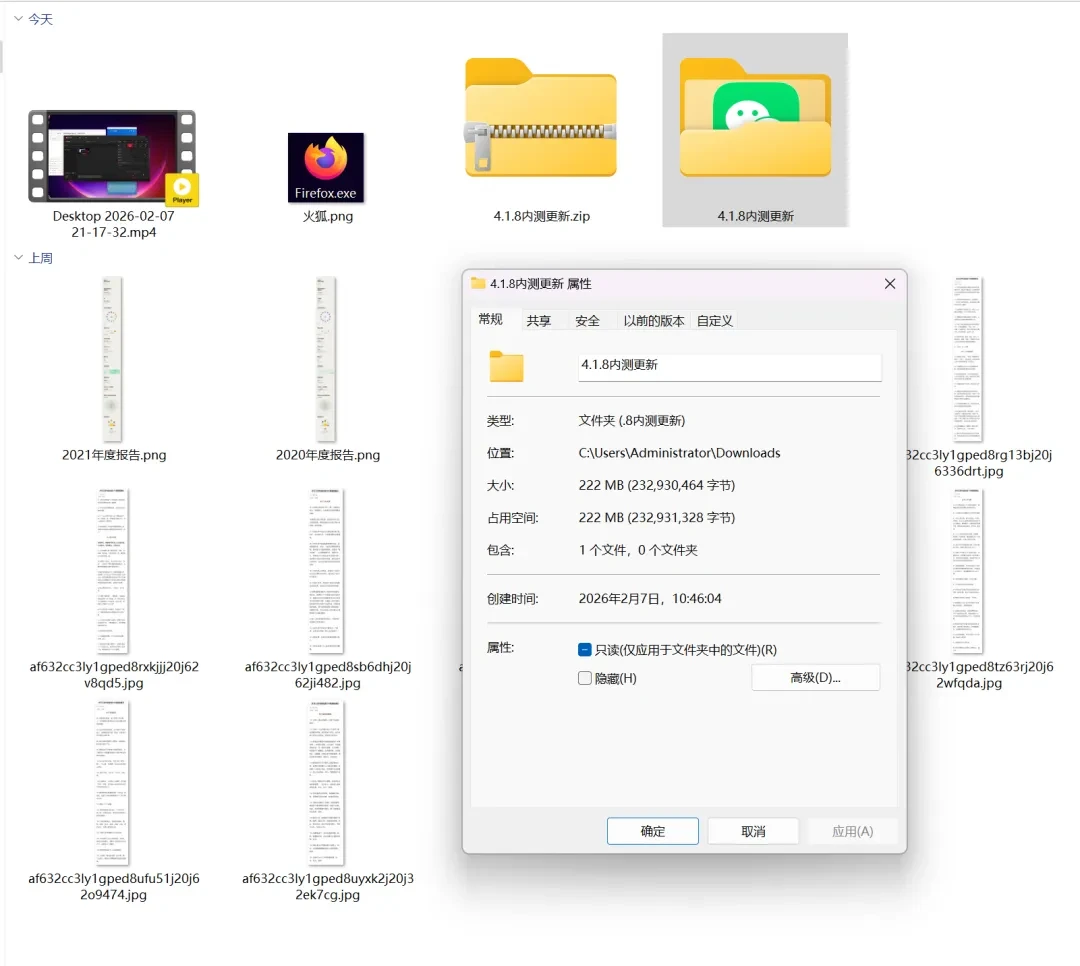Click the 取消 button

(x=753, y=831)
